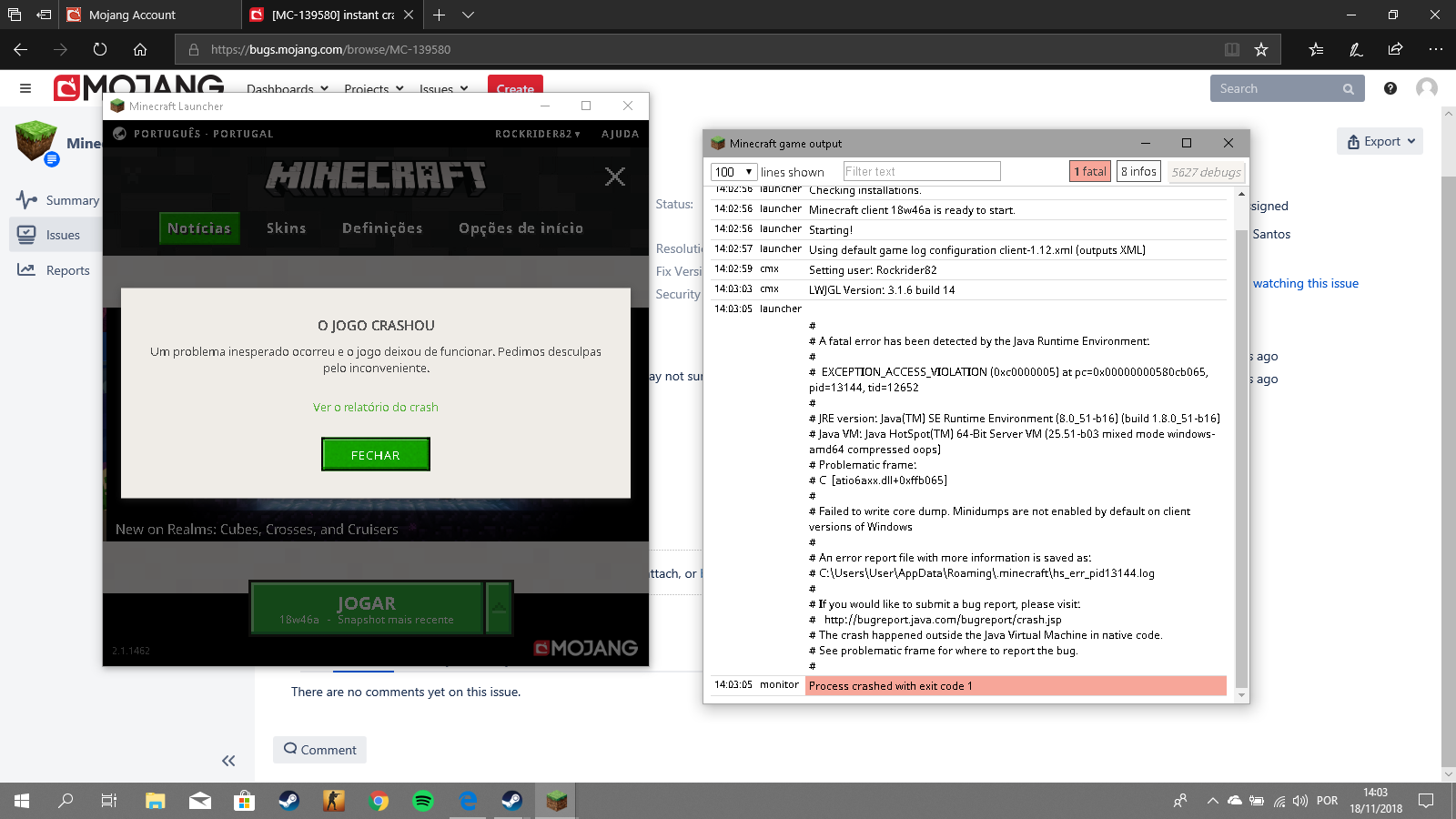The image size is (1456, 819).
Task: Close the Minecraft launcher settings overlay X
Action: [615, 177]
